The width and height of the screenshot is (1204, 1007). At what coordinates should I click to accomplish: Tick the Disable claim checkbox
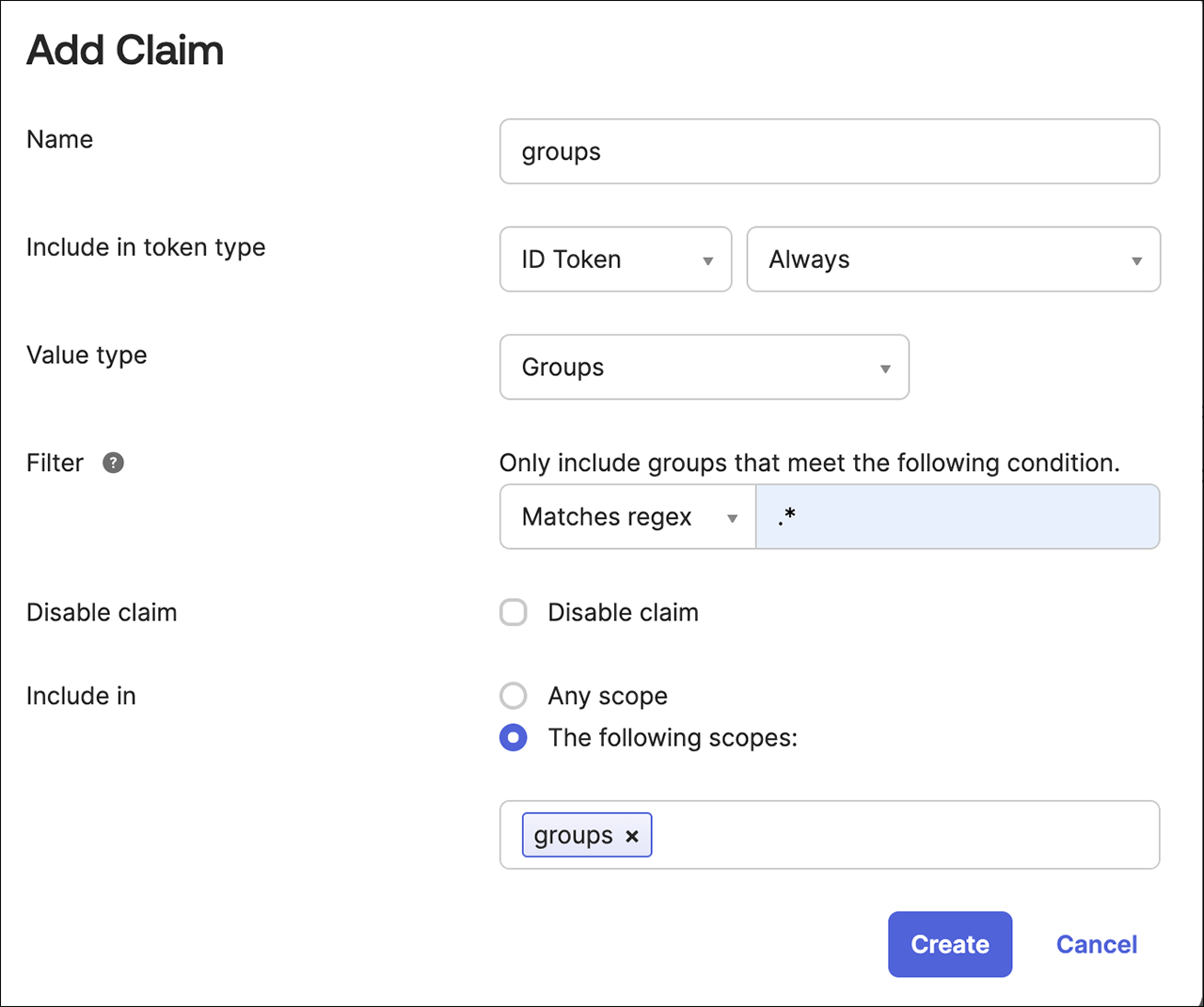tap(514, 613)
